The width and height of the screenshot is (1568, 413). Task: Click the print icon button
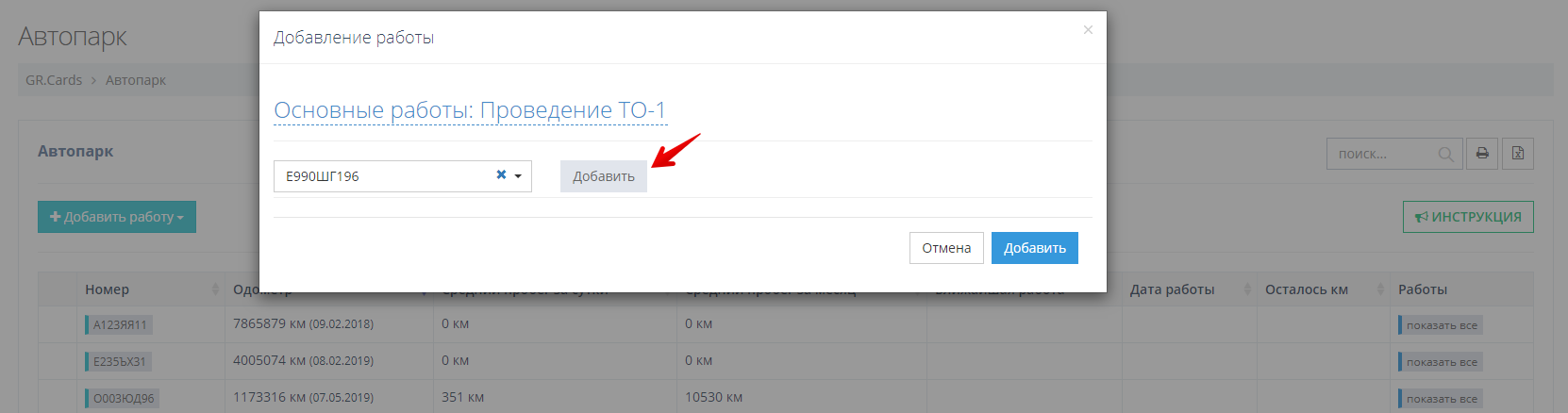[1482, 154]
